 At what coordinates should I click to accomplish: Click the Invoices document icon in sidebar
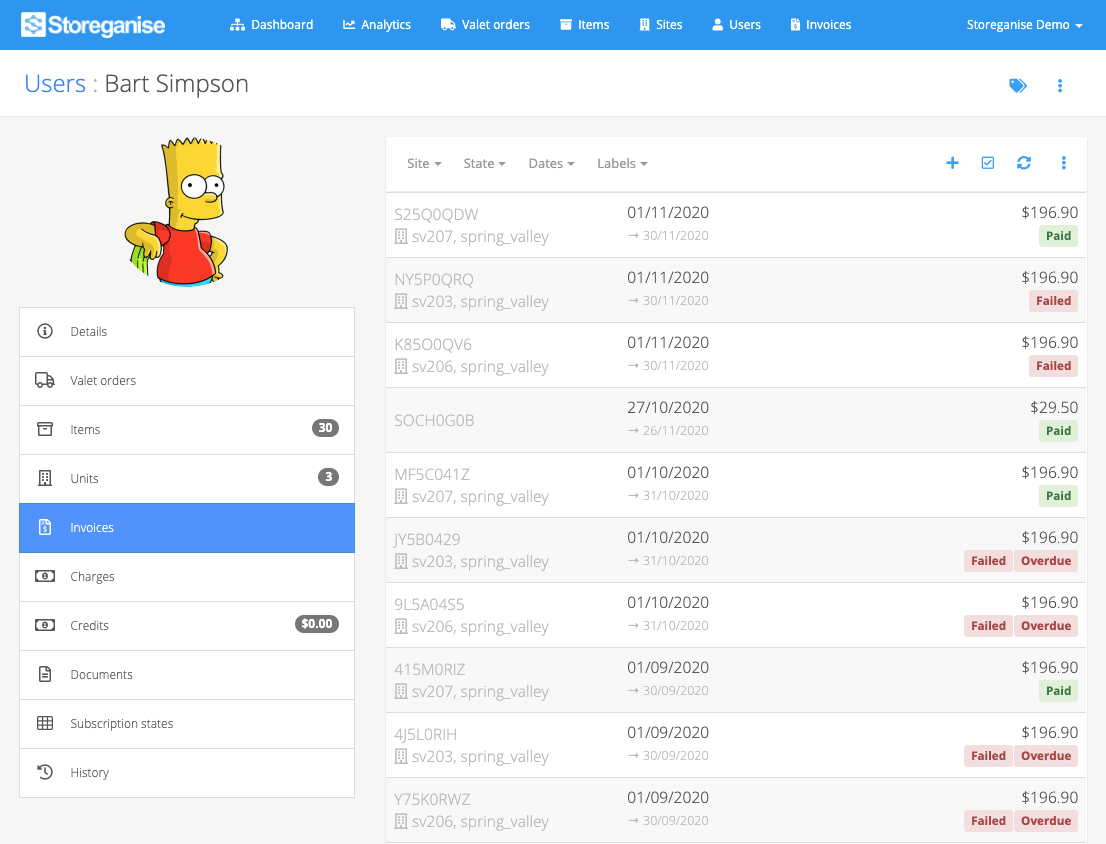pos(44,527)
